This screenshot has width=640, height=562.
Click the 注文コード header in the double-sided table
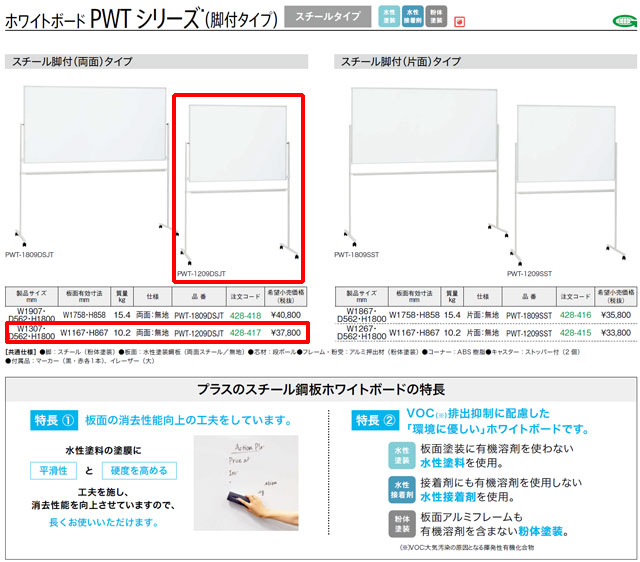(245, 297)
